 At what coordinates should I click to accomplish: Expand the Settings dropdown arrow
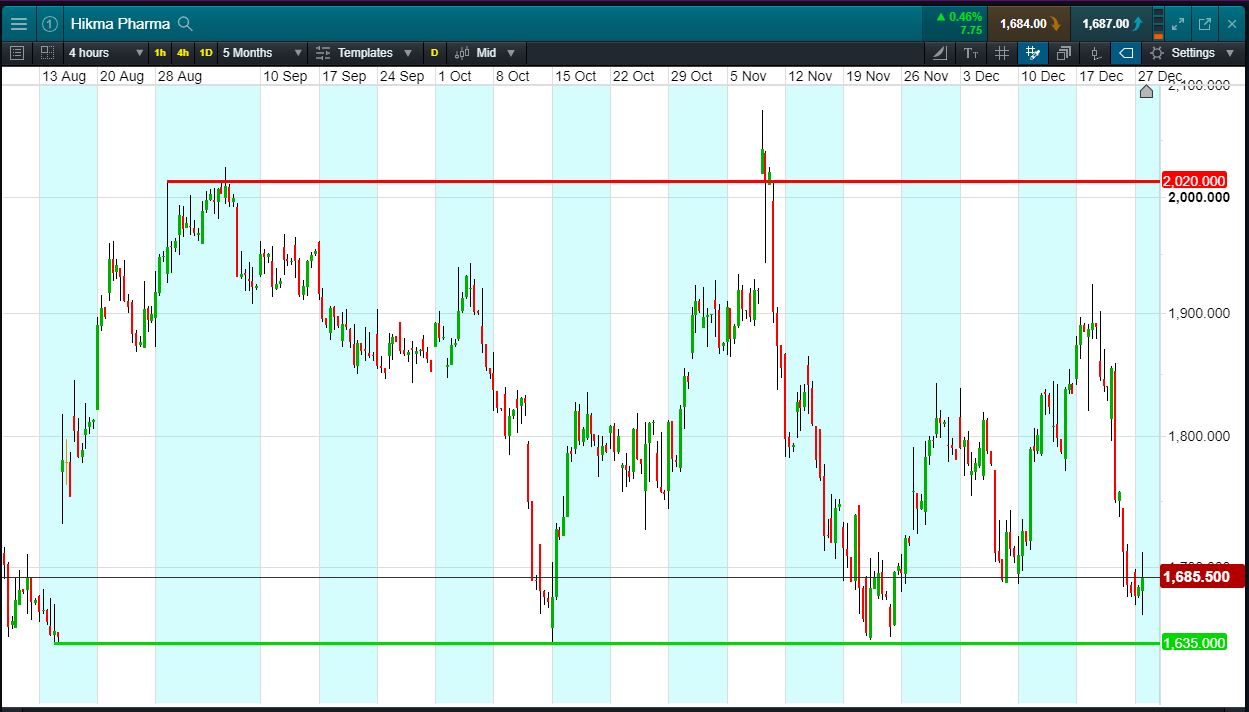pyautogui.click(x=1229, y=53)
